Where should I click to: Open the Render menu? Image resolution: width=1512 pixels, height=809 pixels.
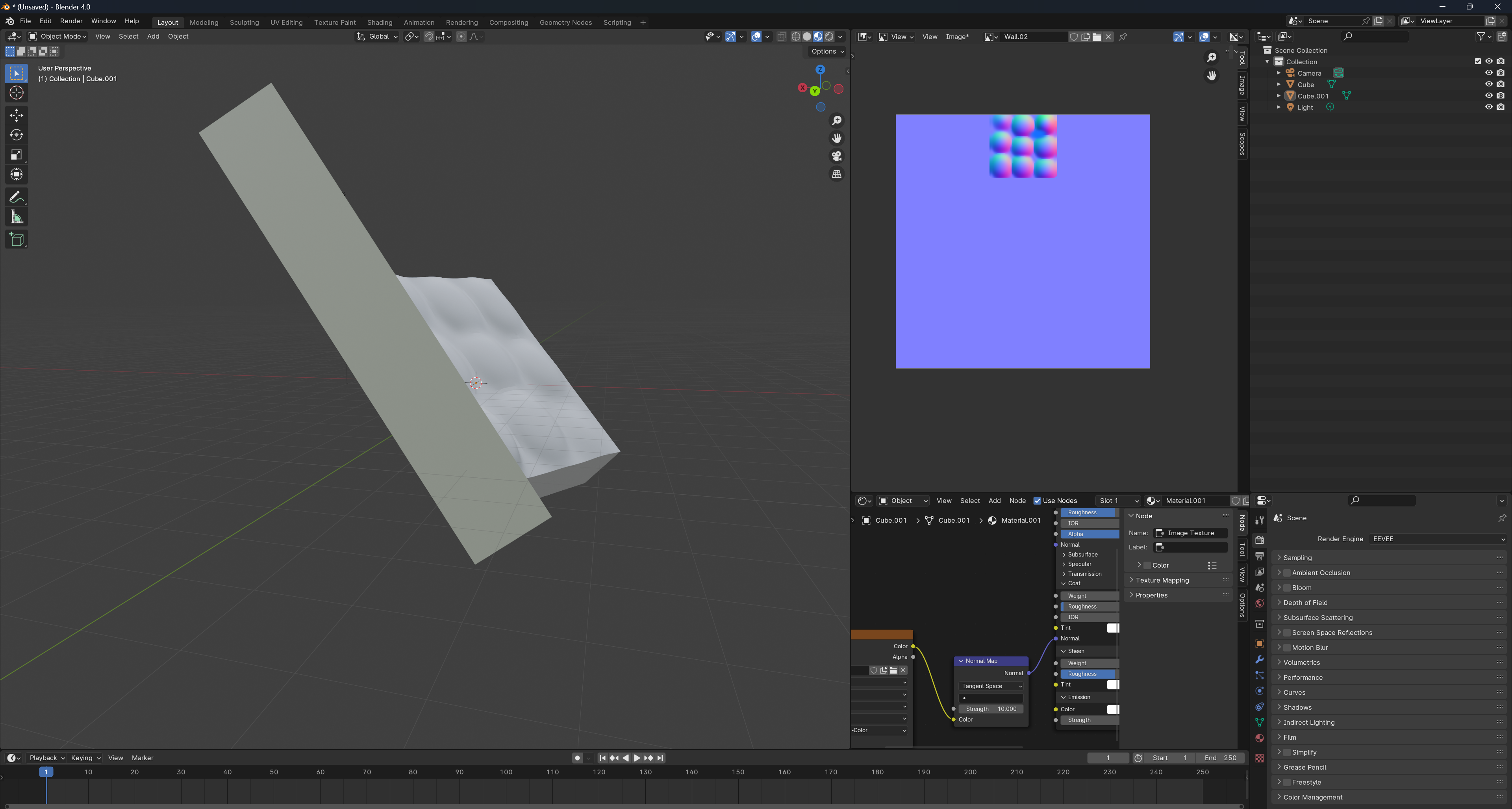pyautogui.click(x=71, y=21)
